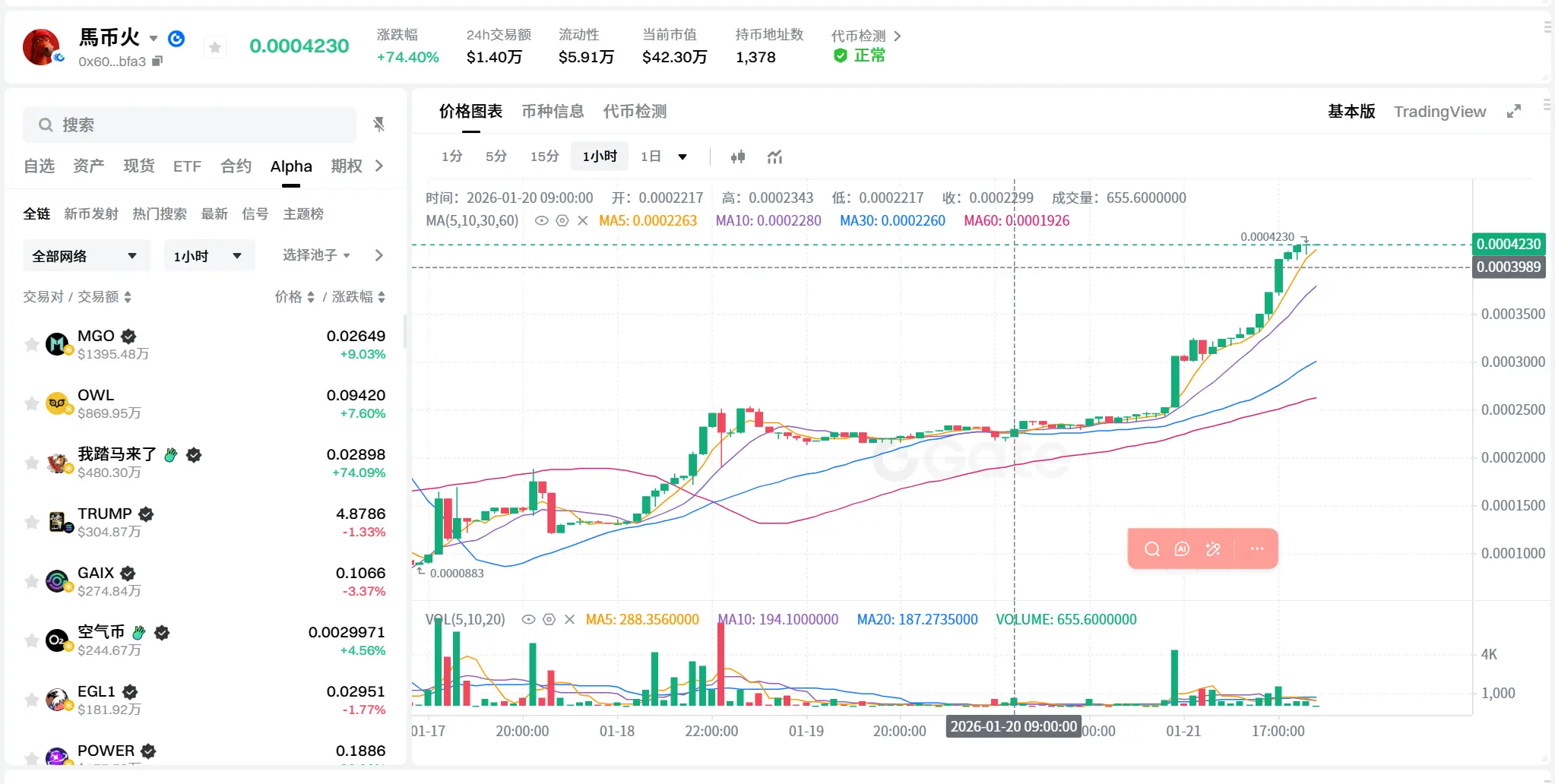Screen dimensions: 1555x784
Task: Favorite the 我踏马来了 pair star
Action: [x=31, y=463]
